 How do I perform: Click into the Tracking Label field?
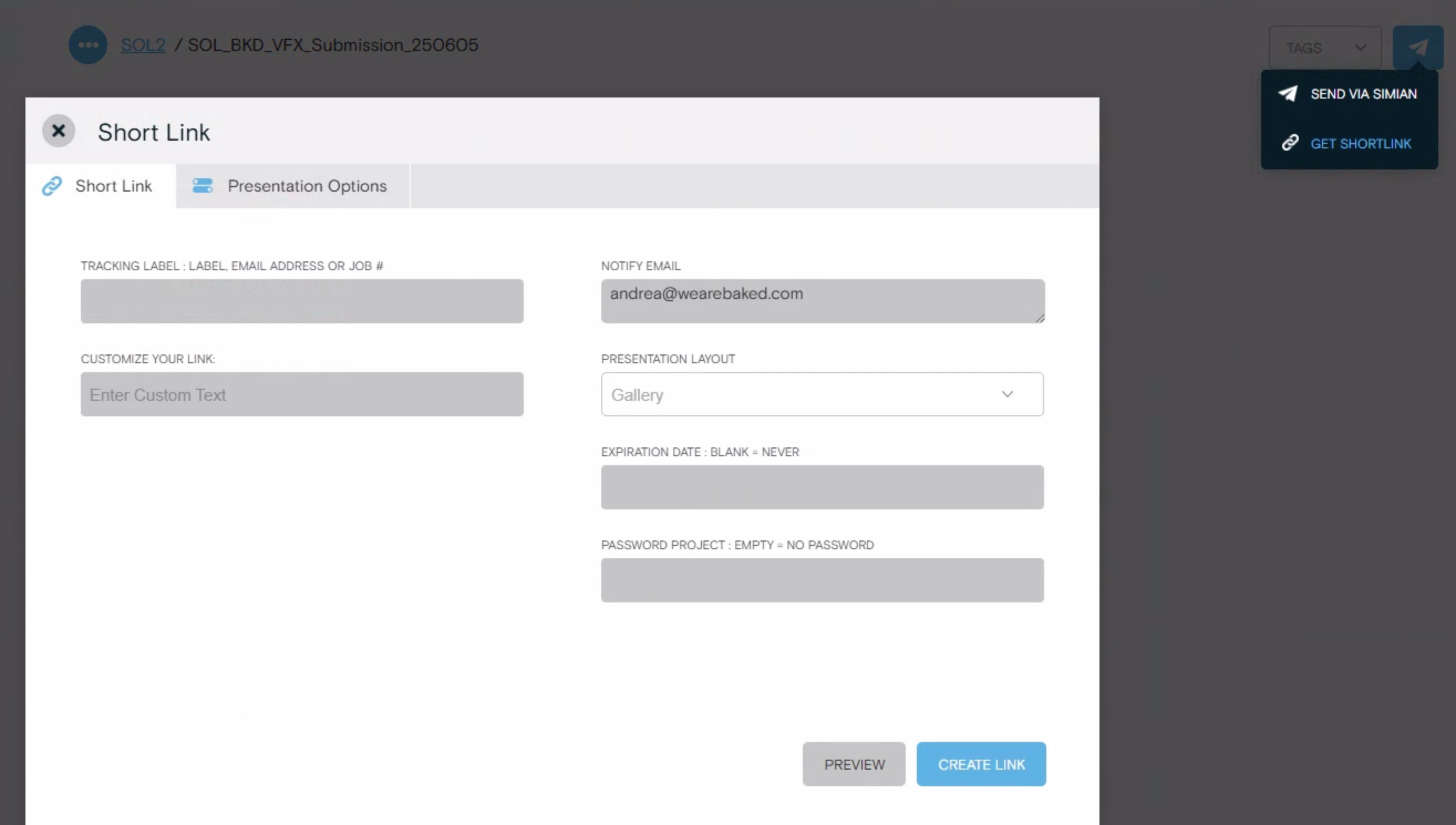[301, 301]
